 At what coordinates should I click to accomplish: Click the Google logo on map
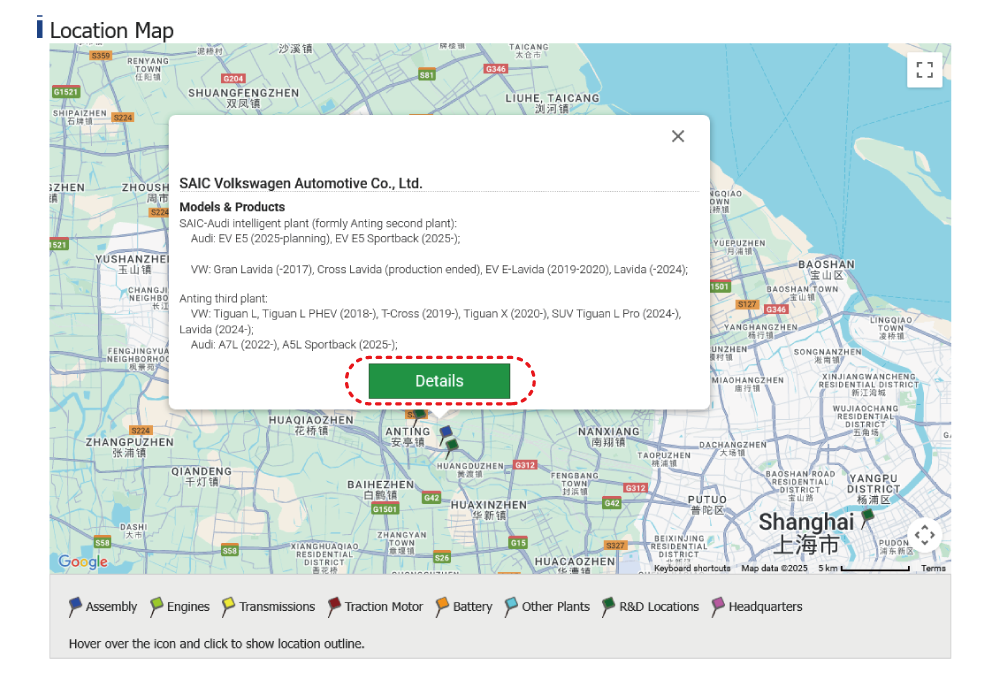83,562
